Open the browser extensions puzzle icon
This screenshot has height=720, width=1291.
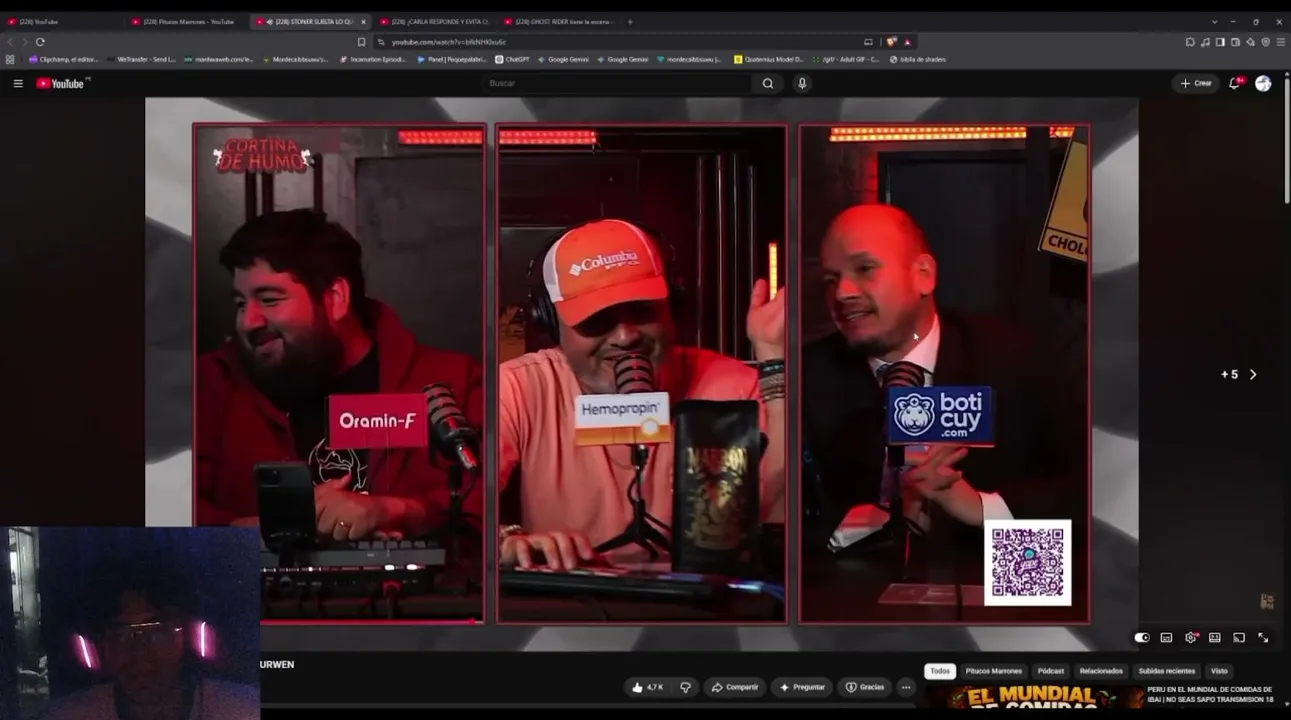pos(1189,42)
